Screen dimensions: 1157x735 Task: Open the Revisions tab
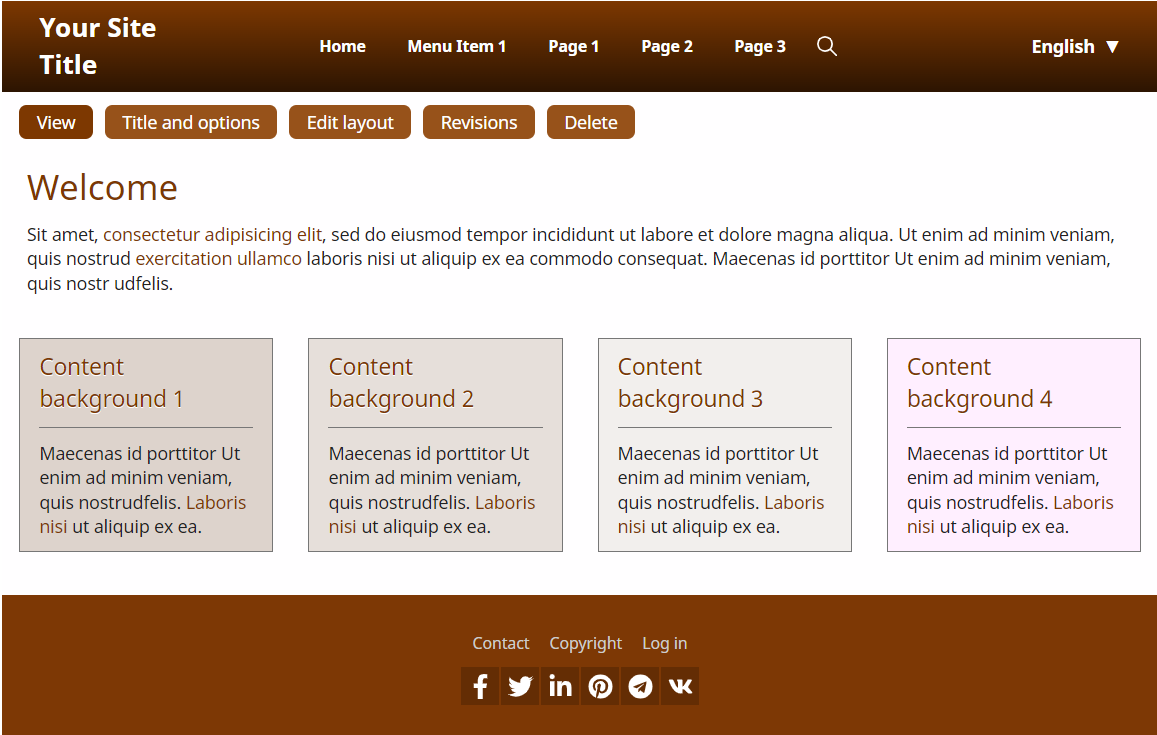pyautogui.click(x=479, y=122)
